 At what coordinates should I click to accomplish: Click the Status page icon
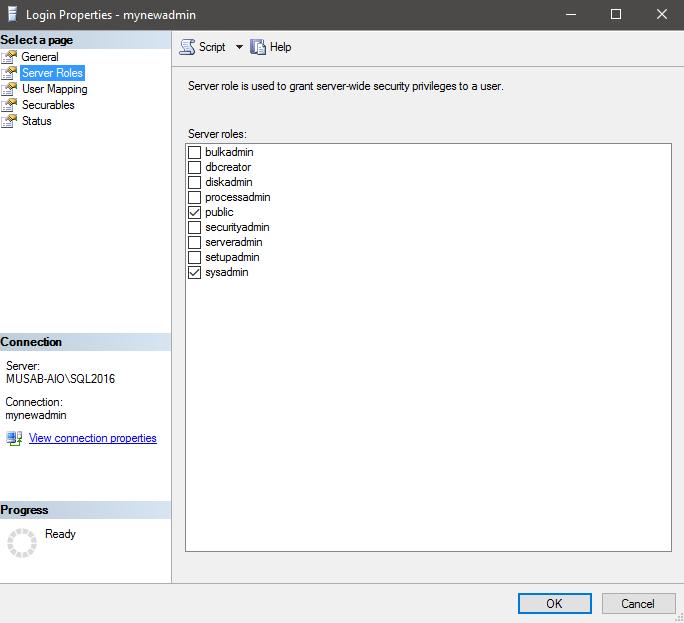(9, 121)
